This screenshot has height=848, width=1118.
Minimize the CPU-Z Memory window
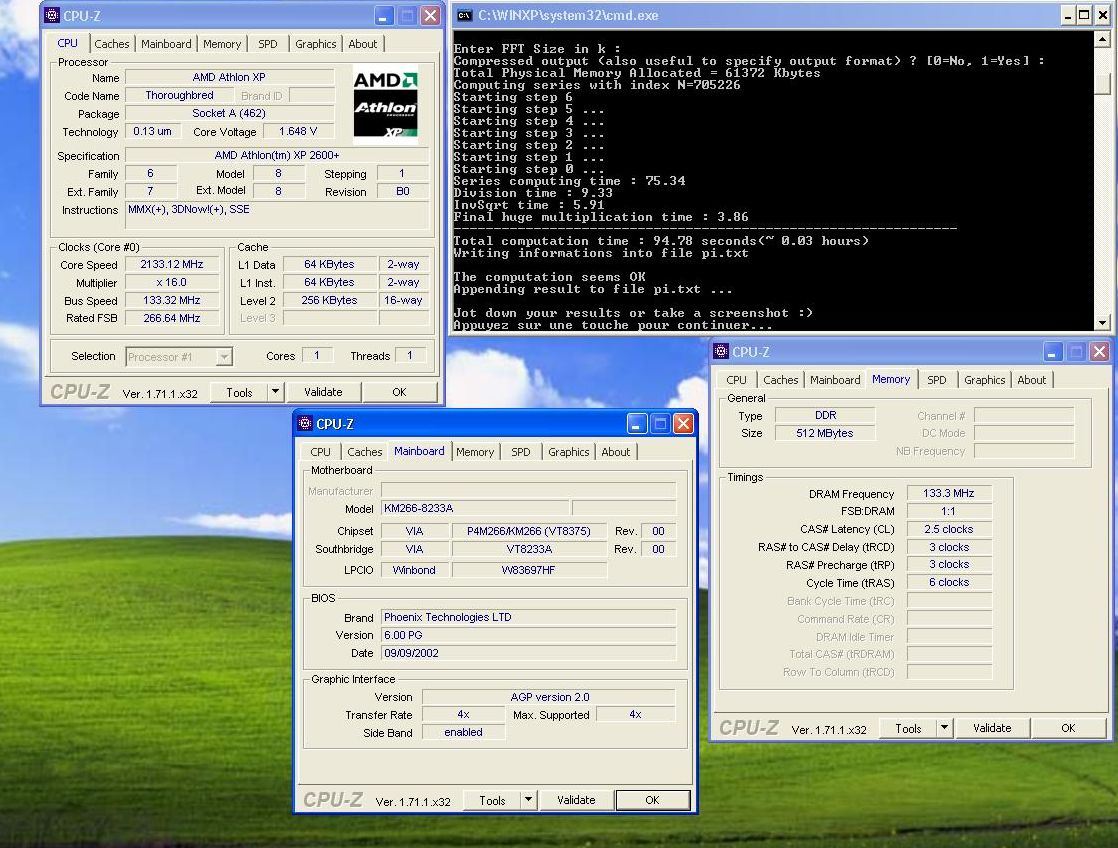click(1052, 352)
